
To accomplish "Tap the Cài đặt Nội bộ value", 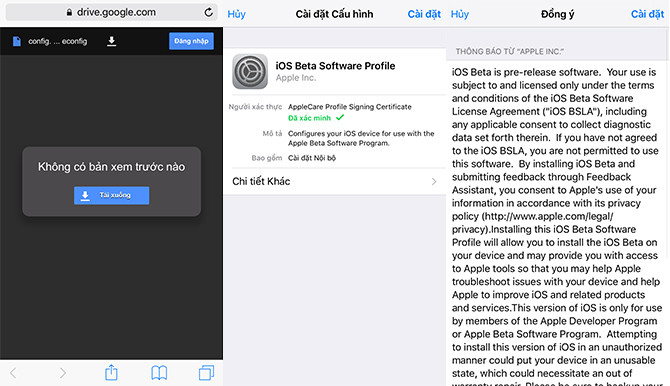I will 312,158.
